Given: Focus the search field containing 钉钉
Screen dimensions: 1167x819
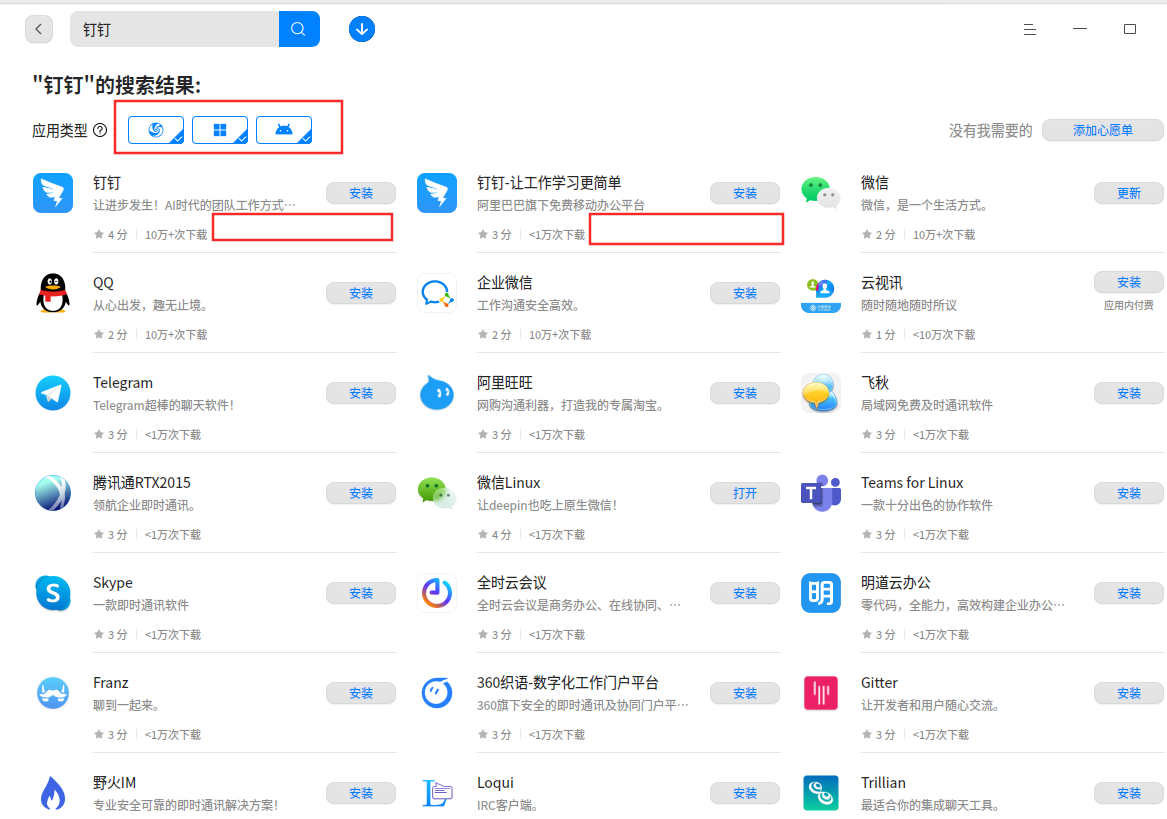Looking at the screenshot, I should 175,29.
